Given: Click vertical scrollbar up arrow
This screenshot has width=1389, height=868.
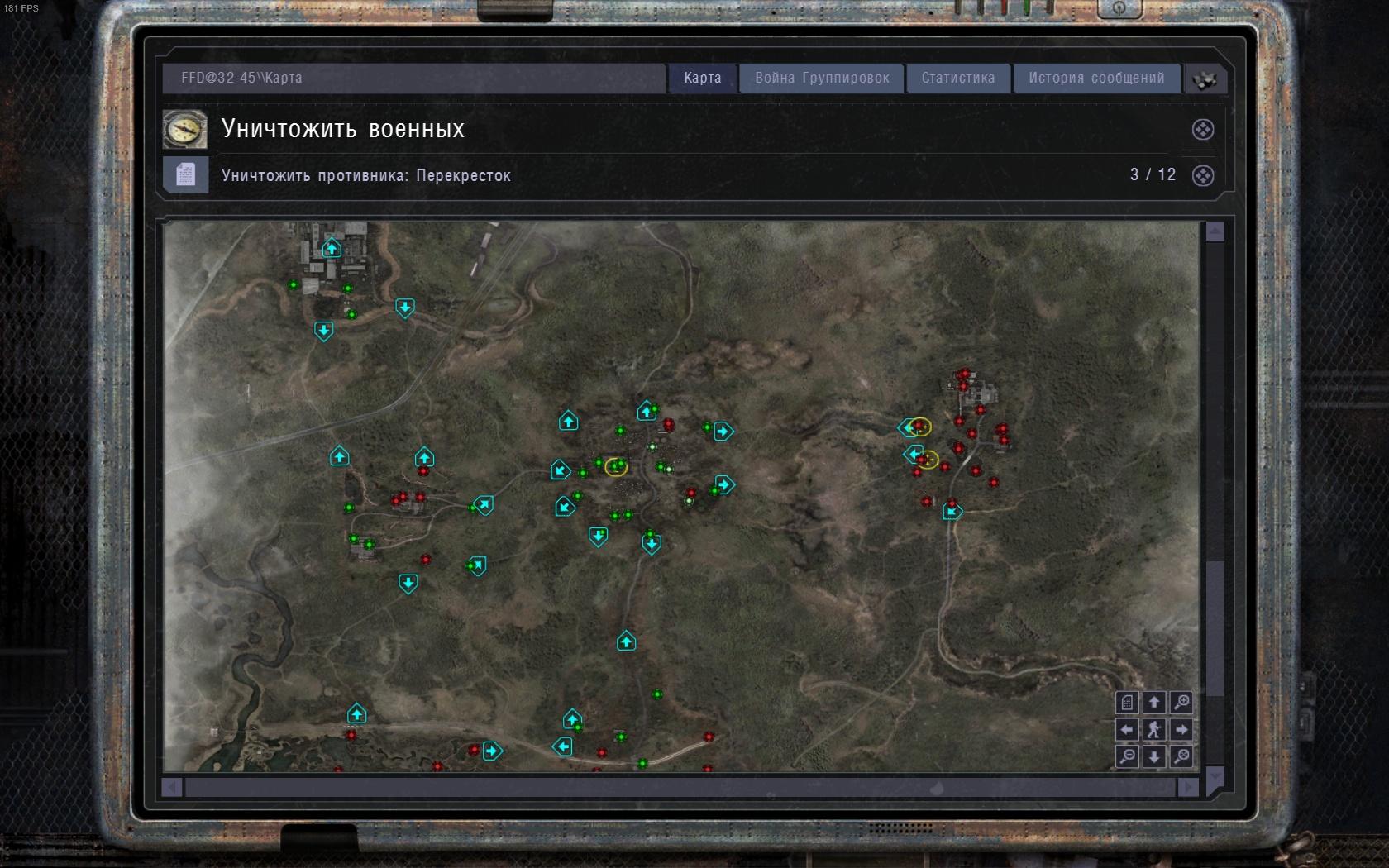Looking at the screenshot, I should pos(1215,232).
